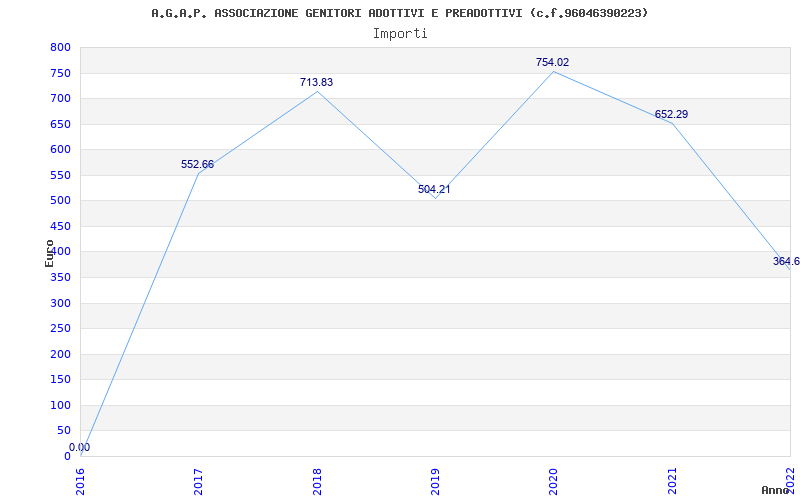Select the 650 y-axis tick label

(60, 124)
